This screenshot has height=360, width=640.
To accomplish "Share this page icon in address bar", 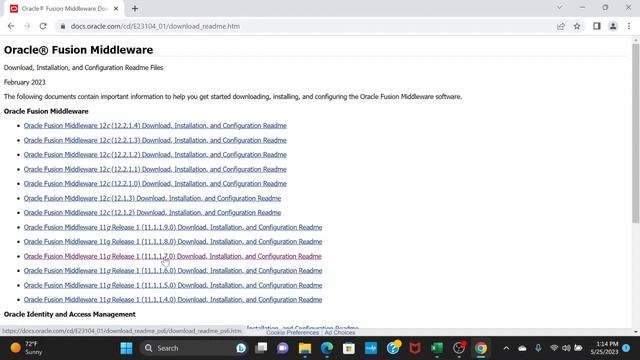I will [x=561, y=26].
